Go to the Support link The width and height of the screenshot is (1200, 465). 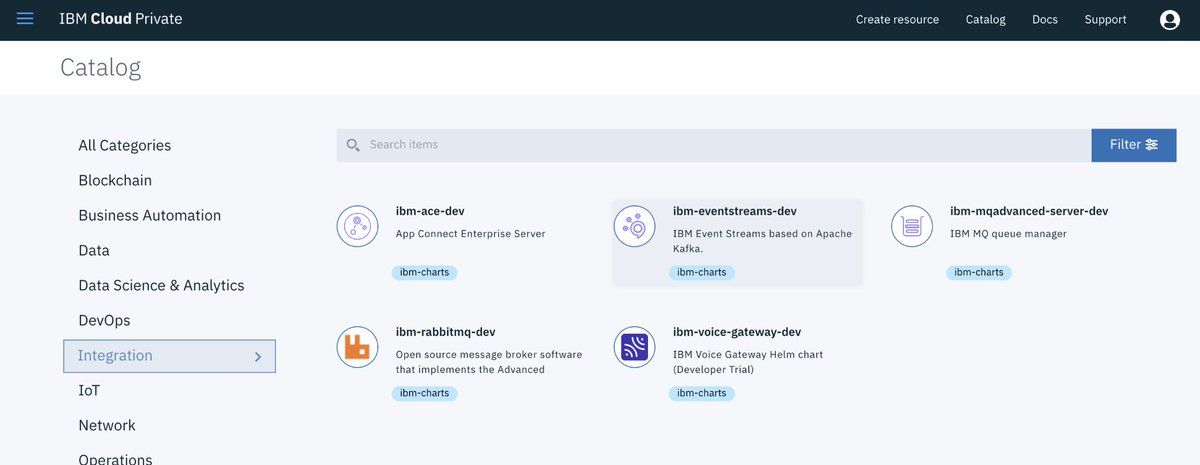[x=1105, y=20]
